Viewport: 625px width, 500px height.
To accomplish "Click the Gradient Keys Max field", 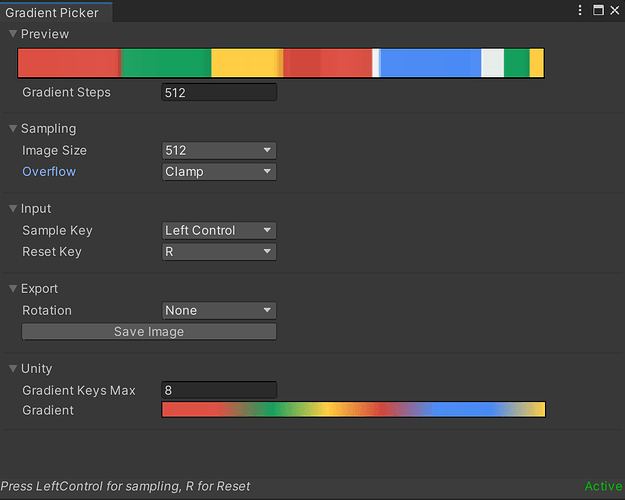I will 219,389.
